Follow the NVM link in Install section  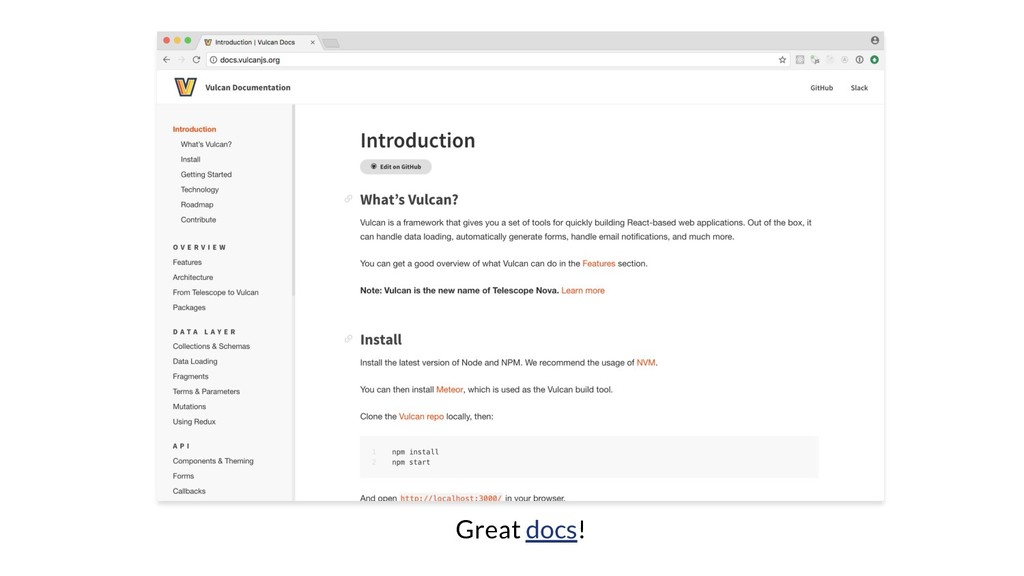[x=646, y=362]
